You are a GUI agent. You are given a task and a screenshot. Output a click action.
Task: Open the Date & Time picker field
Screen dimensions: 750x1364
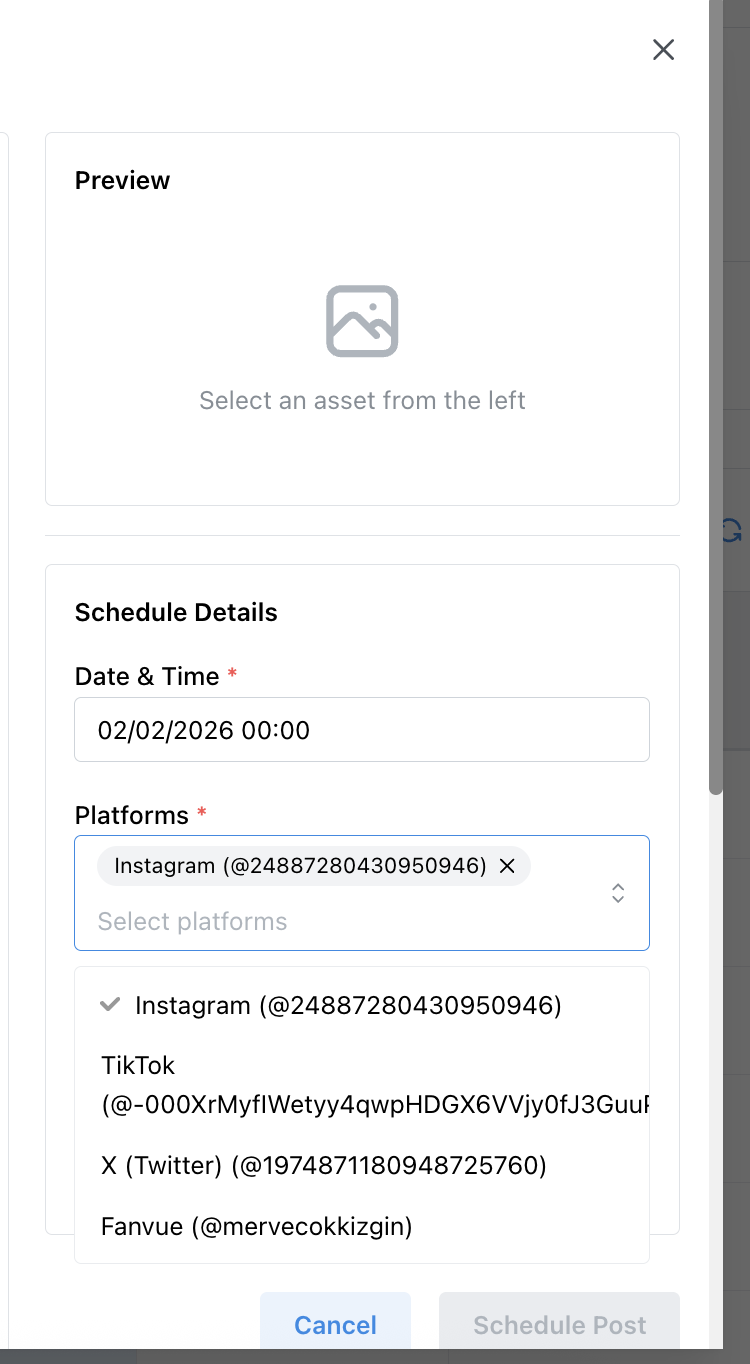(362, 729)
